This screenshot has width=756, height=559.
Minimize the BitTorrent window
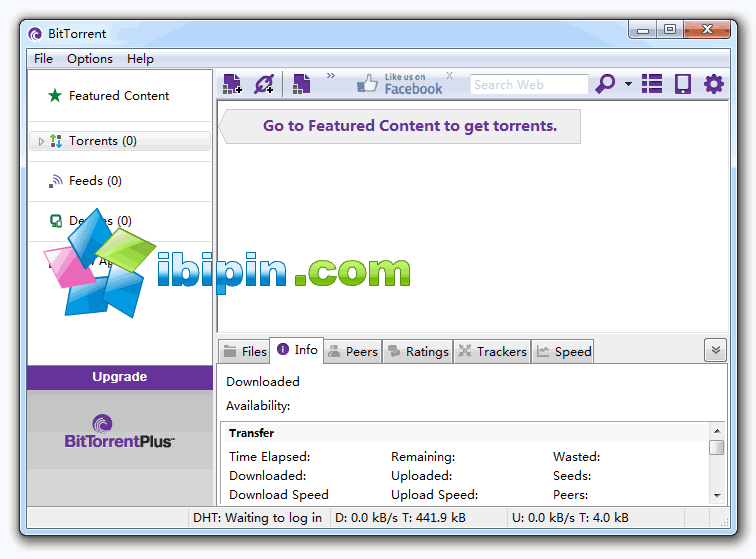click(x=643, y=30)
